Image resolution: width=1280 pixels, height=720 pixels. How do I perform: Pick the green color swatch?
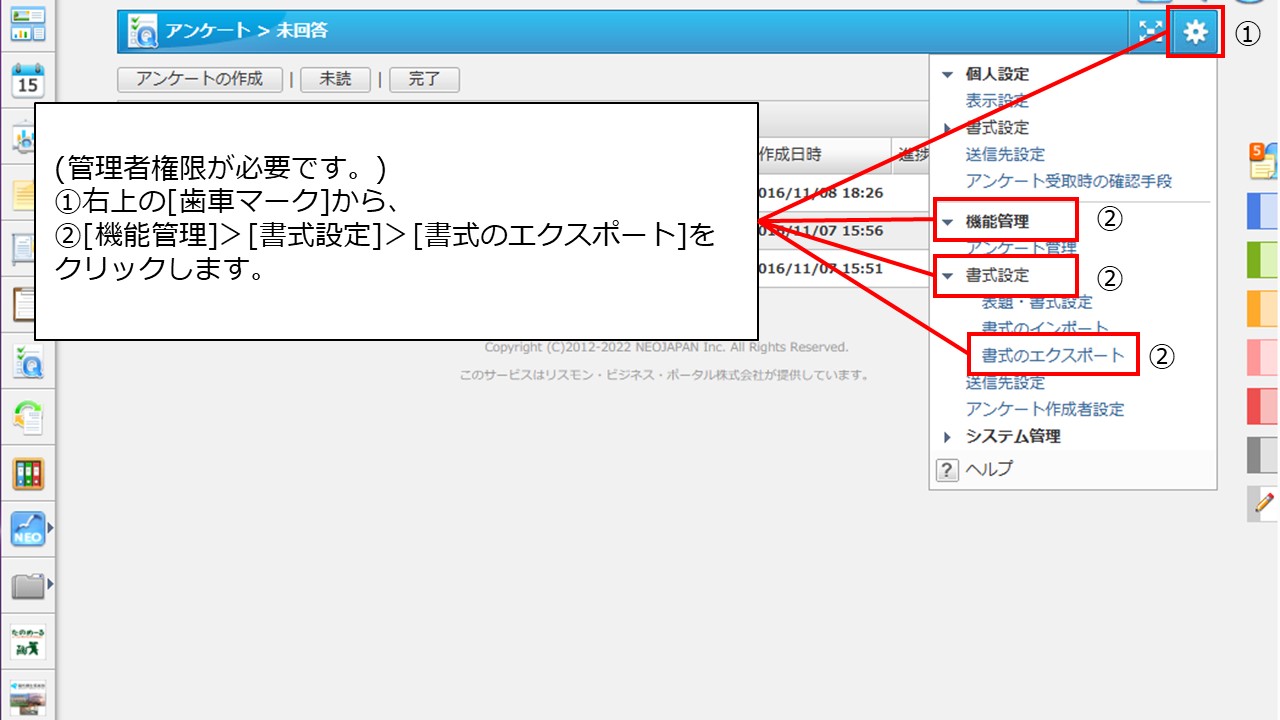click(1263, 260)
